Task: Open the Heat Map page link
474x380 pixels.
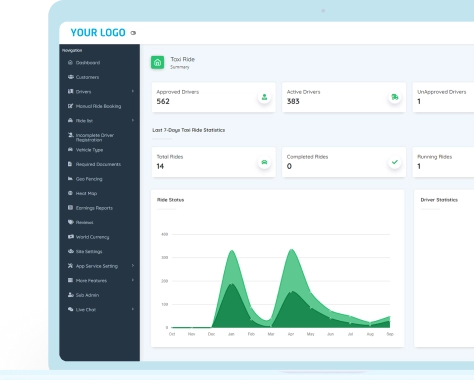Action: pos(86,193)
